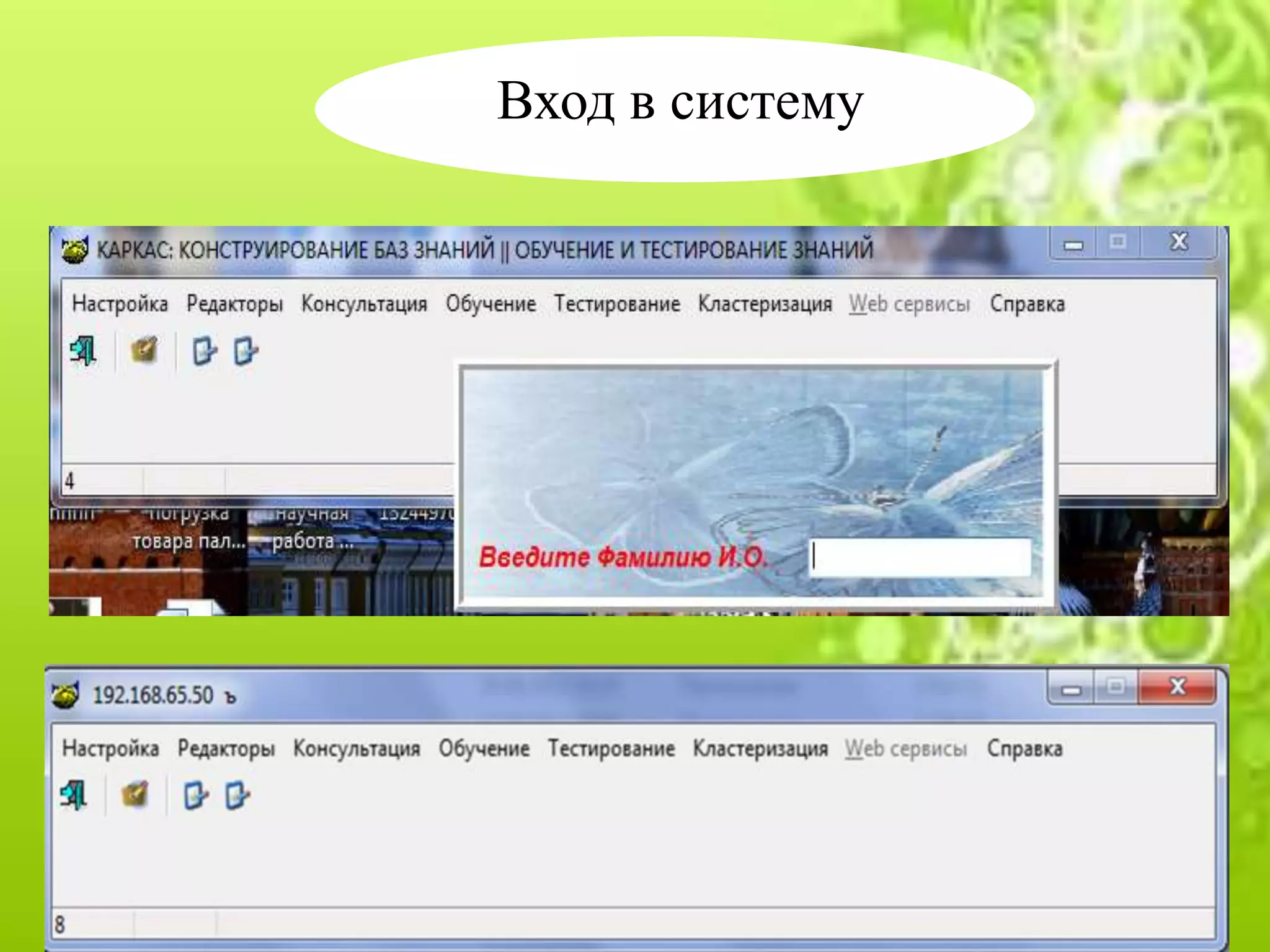The image size is (1270, 952).
Task: Click exit door icon in 192.168.65.50 toolbar
Action: pos(74,795)
